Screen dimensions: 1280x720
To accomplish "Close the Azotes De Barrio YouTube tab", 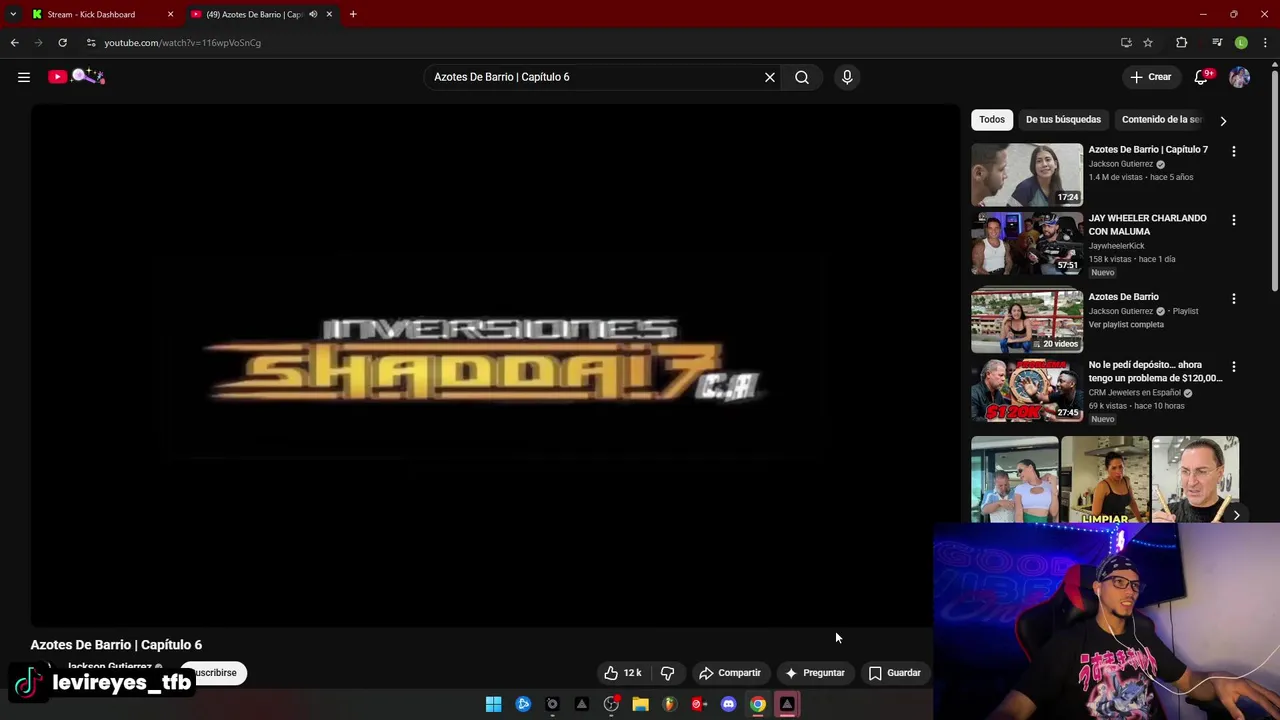I will coord(329,14).
